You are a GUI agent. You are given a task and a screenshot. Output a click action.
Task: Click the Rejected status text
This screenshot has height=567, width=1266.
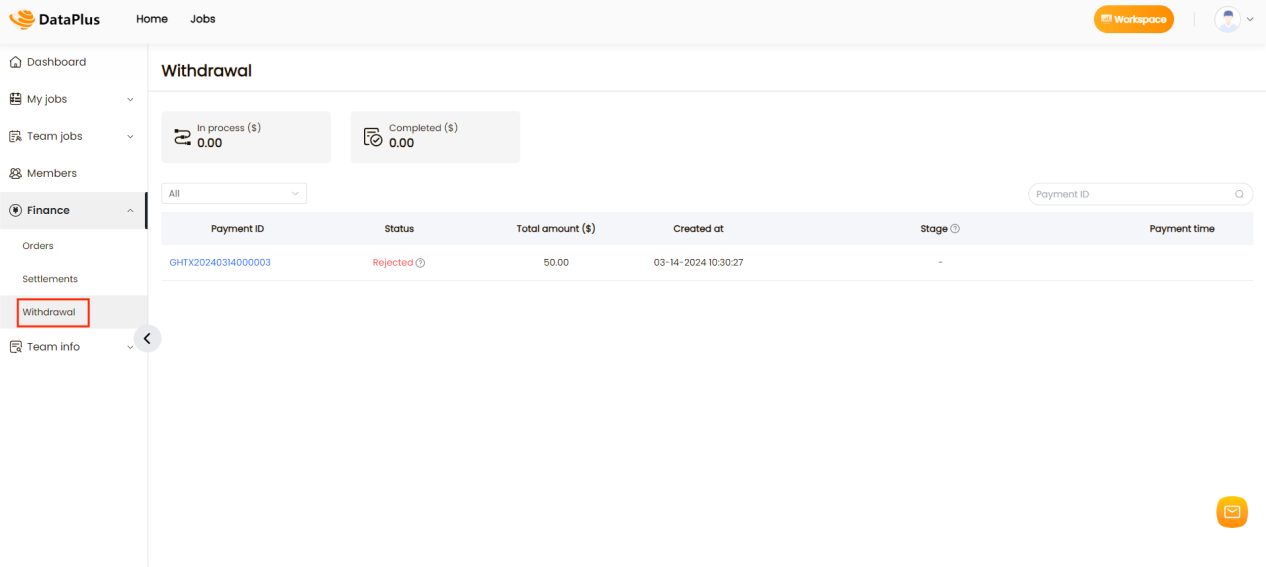[x=393, y=263]
